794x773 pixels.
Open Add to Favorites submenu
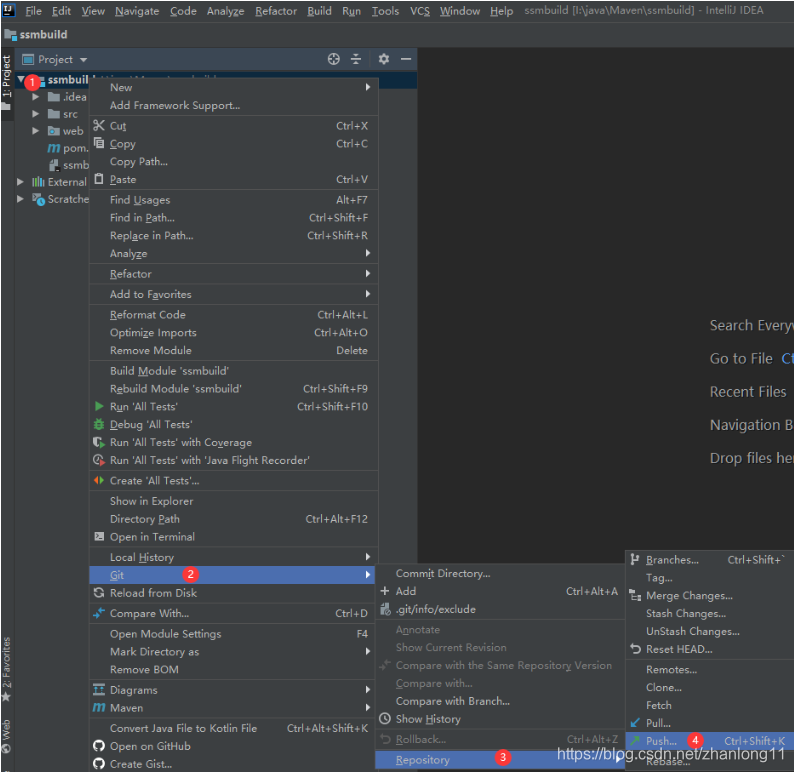(x=234, y=294)
